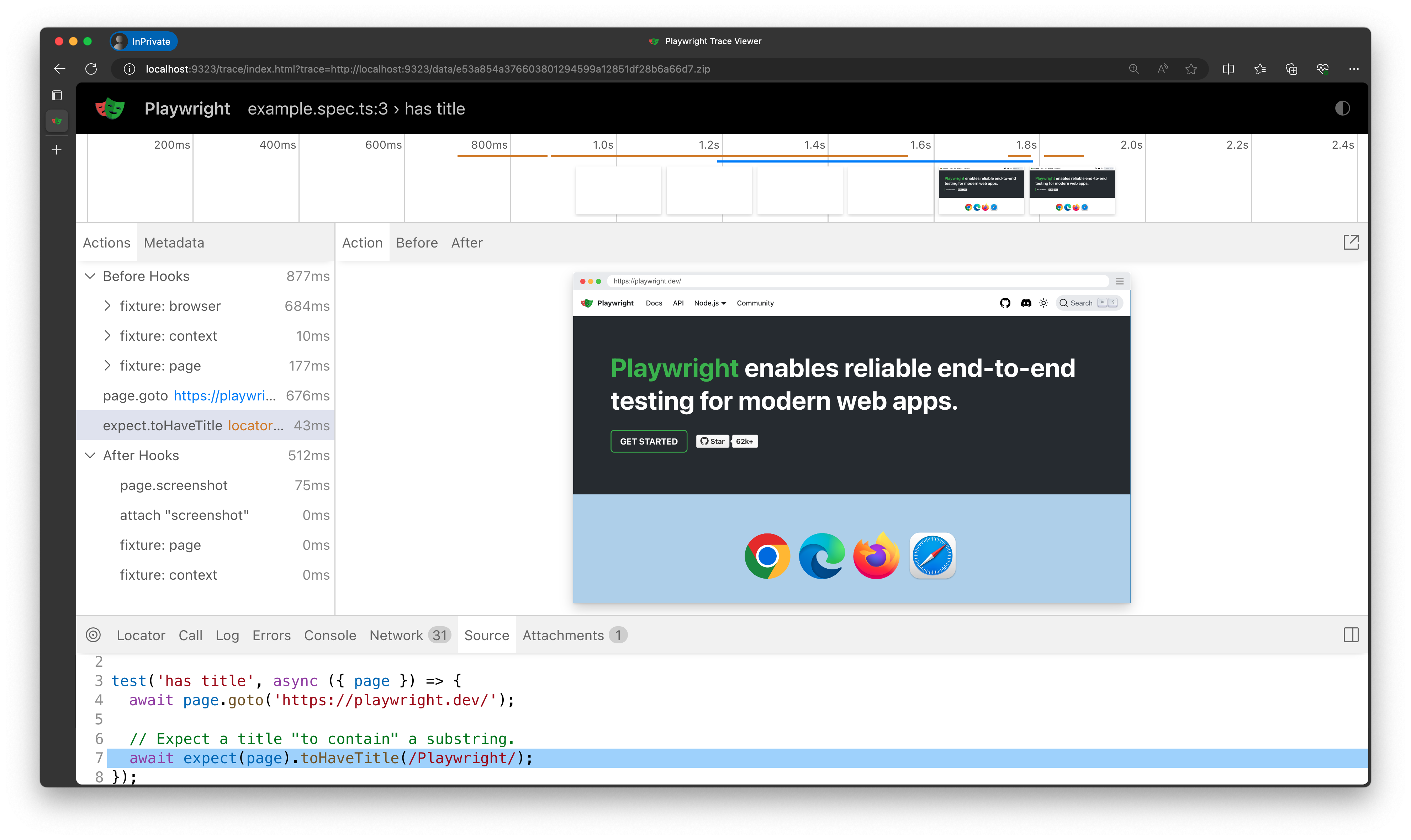Toggle the sun theme switch in snapshot page
The image size is (1411, 840).
(x=1043, y=303)
